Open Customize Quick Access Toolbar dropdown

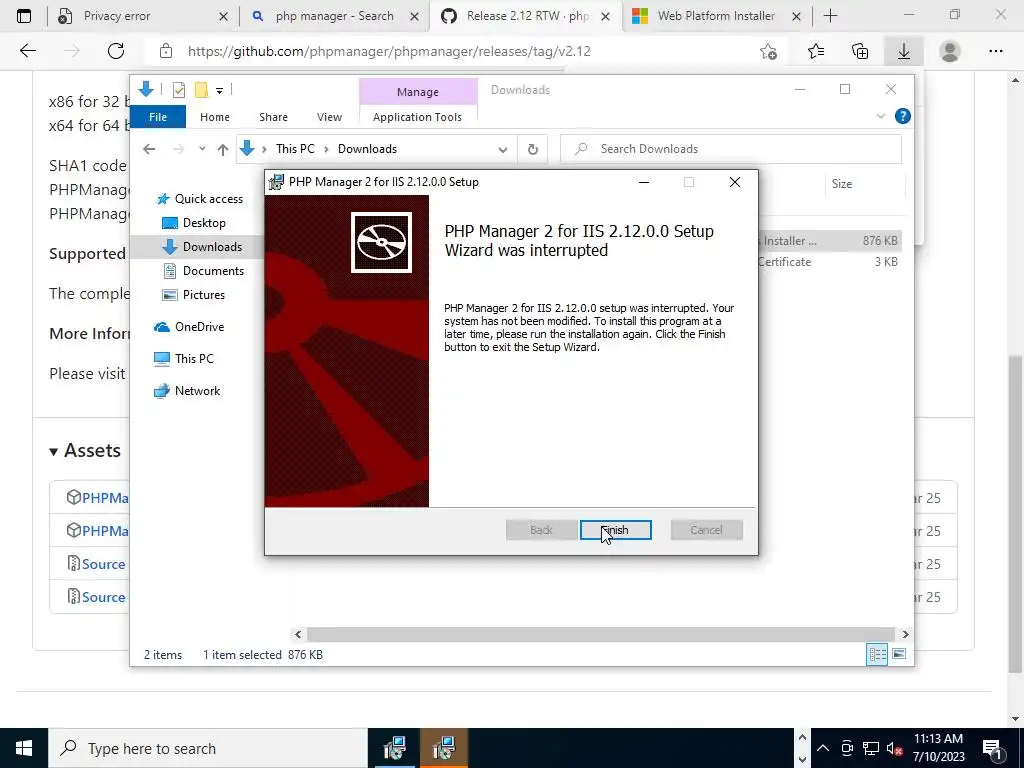coord(219,91)
